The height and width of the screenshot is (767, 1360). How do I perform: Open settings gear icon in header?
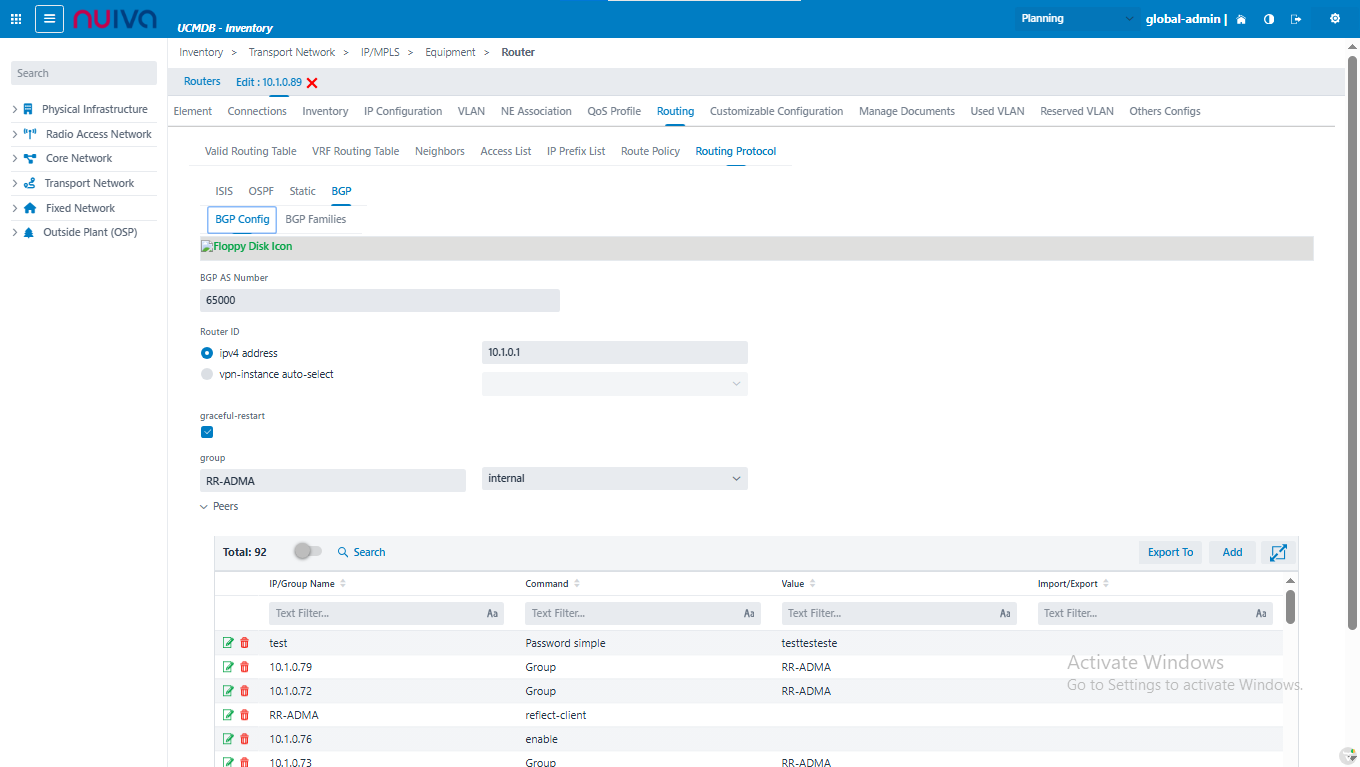tap(1334, 19)
